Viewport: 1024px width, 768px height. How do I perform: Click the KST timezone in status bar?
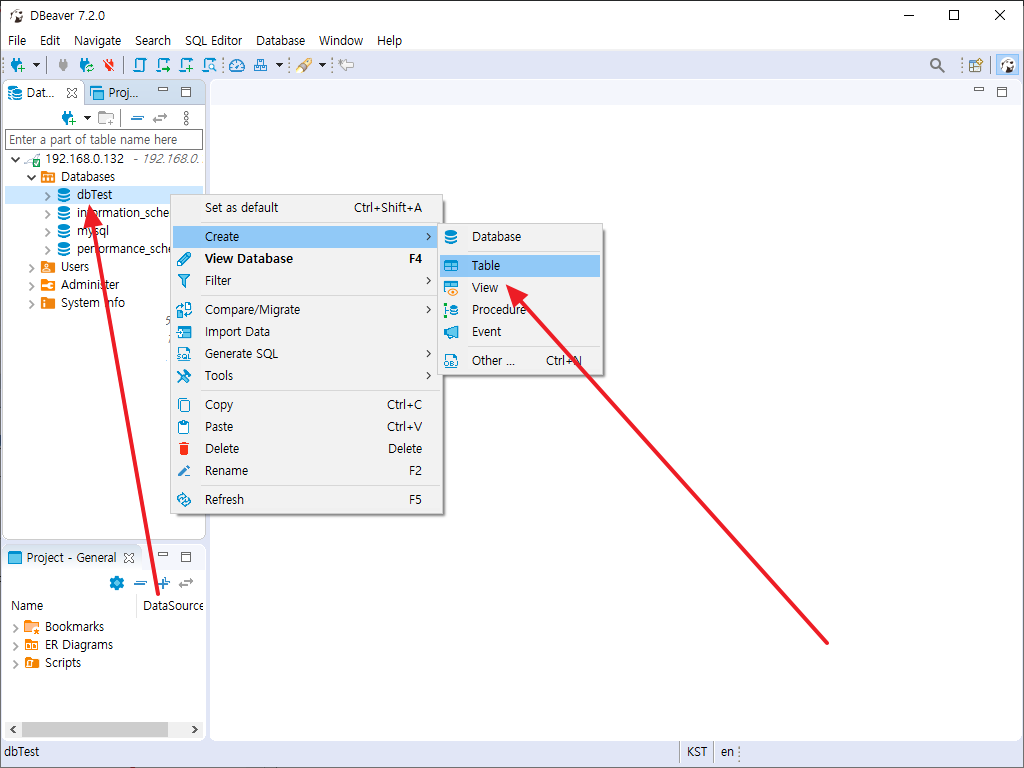click(x=697, y=752)
